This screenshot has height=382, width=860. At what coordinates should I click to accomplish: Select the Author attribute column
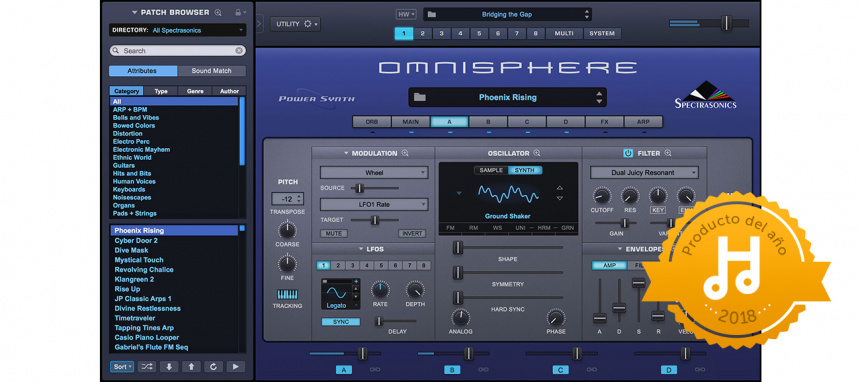pyautogui.click(x=229, y=91)
